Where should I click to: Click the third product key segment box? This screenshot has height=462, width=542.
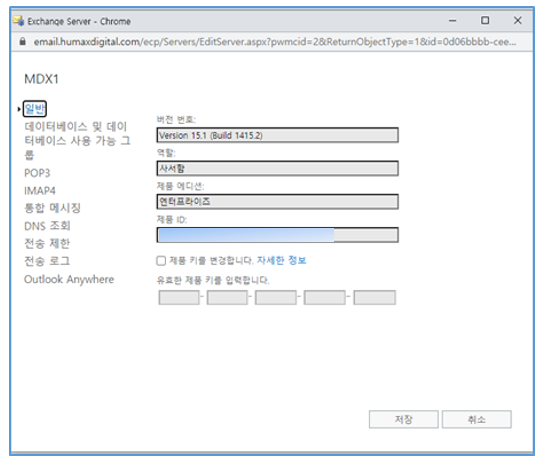[x=276, y=298]
